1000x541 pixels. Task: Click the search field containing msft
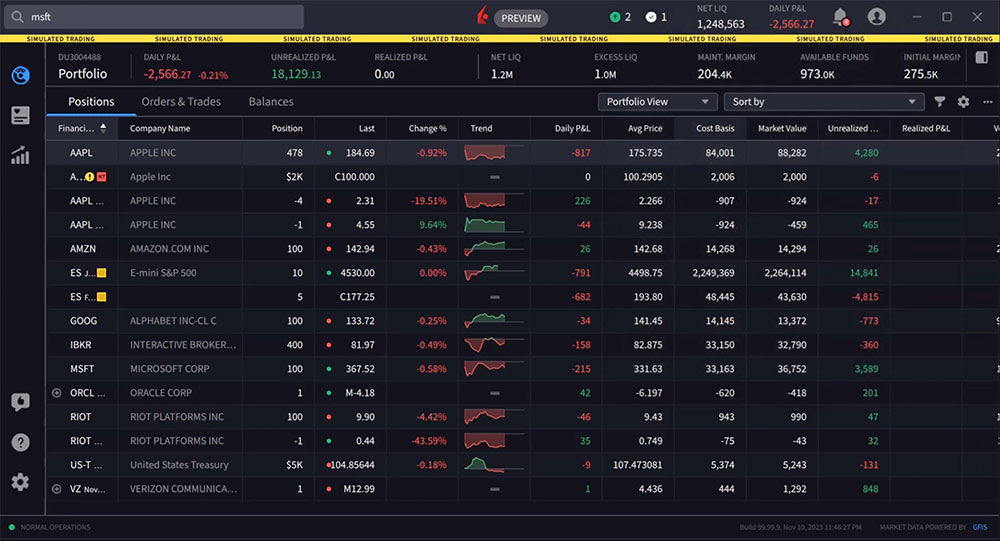point(155,17)
